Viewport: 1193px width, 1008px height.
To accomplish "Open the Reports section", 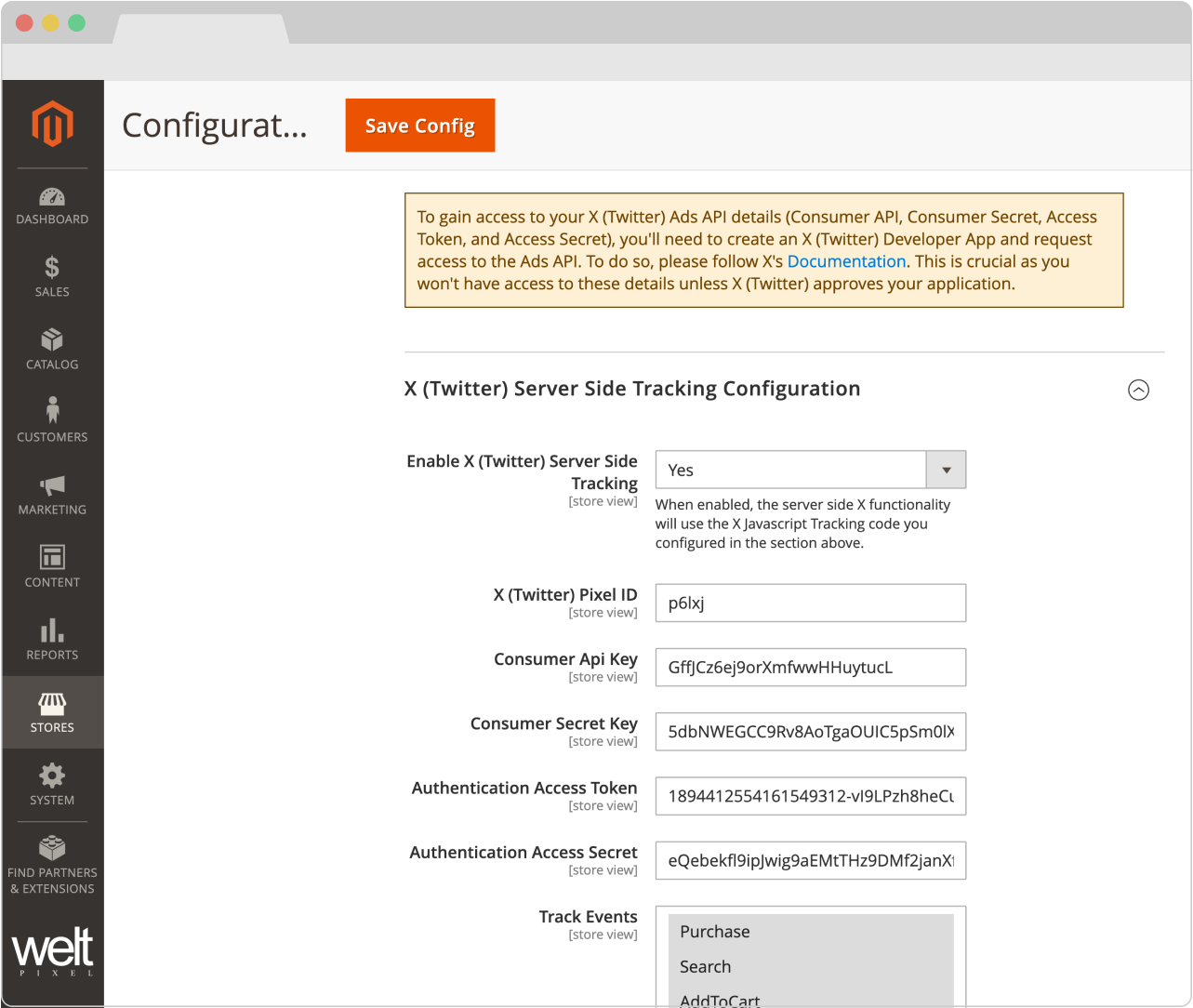I will point(52,639).
